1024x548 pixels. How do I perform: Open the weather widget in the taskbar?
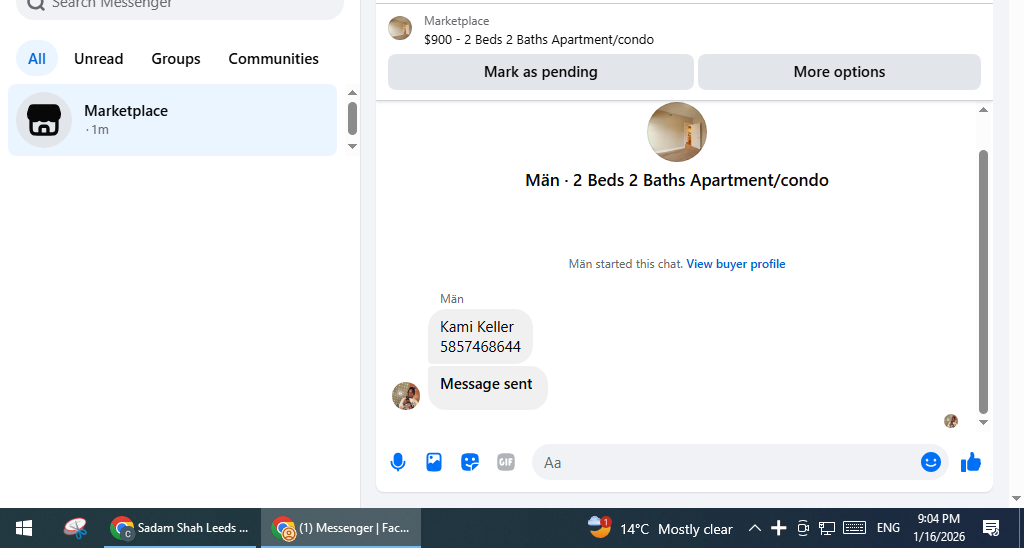pos(660,528)
